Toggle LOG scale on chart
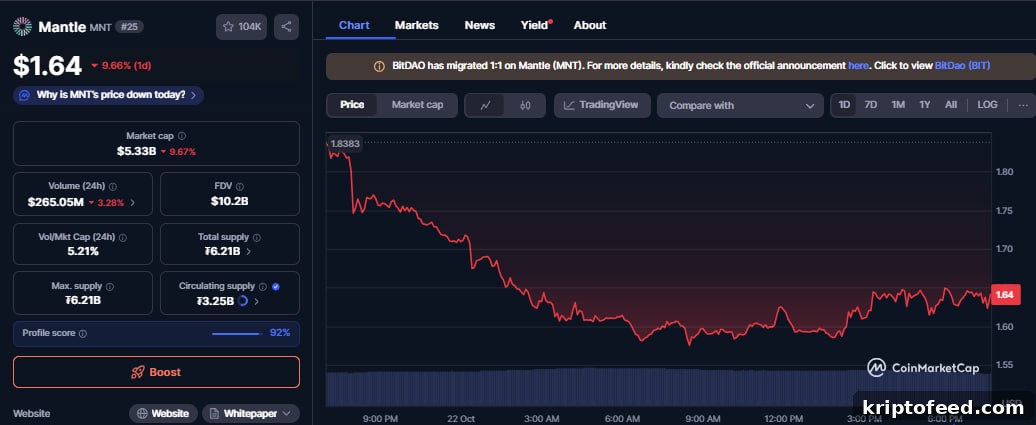Viewport: 1036px width, 425px height. [987, 105]
